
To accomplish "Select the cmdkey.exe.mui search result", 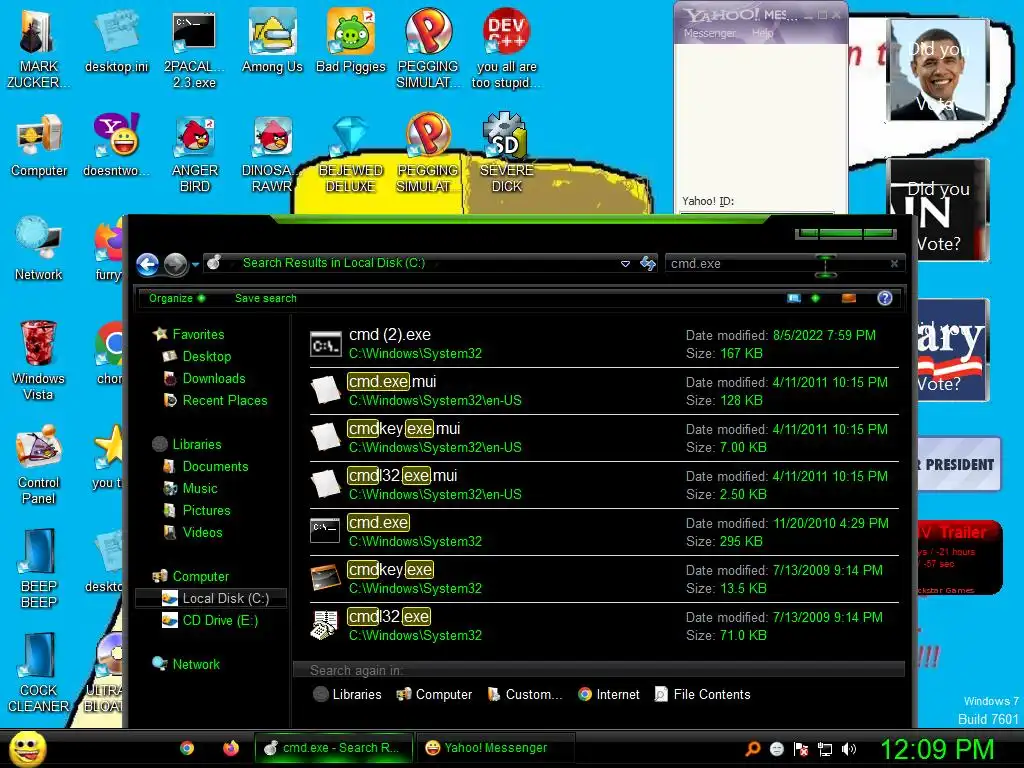I will (x=604, y=438).
